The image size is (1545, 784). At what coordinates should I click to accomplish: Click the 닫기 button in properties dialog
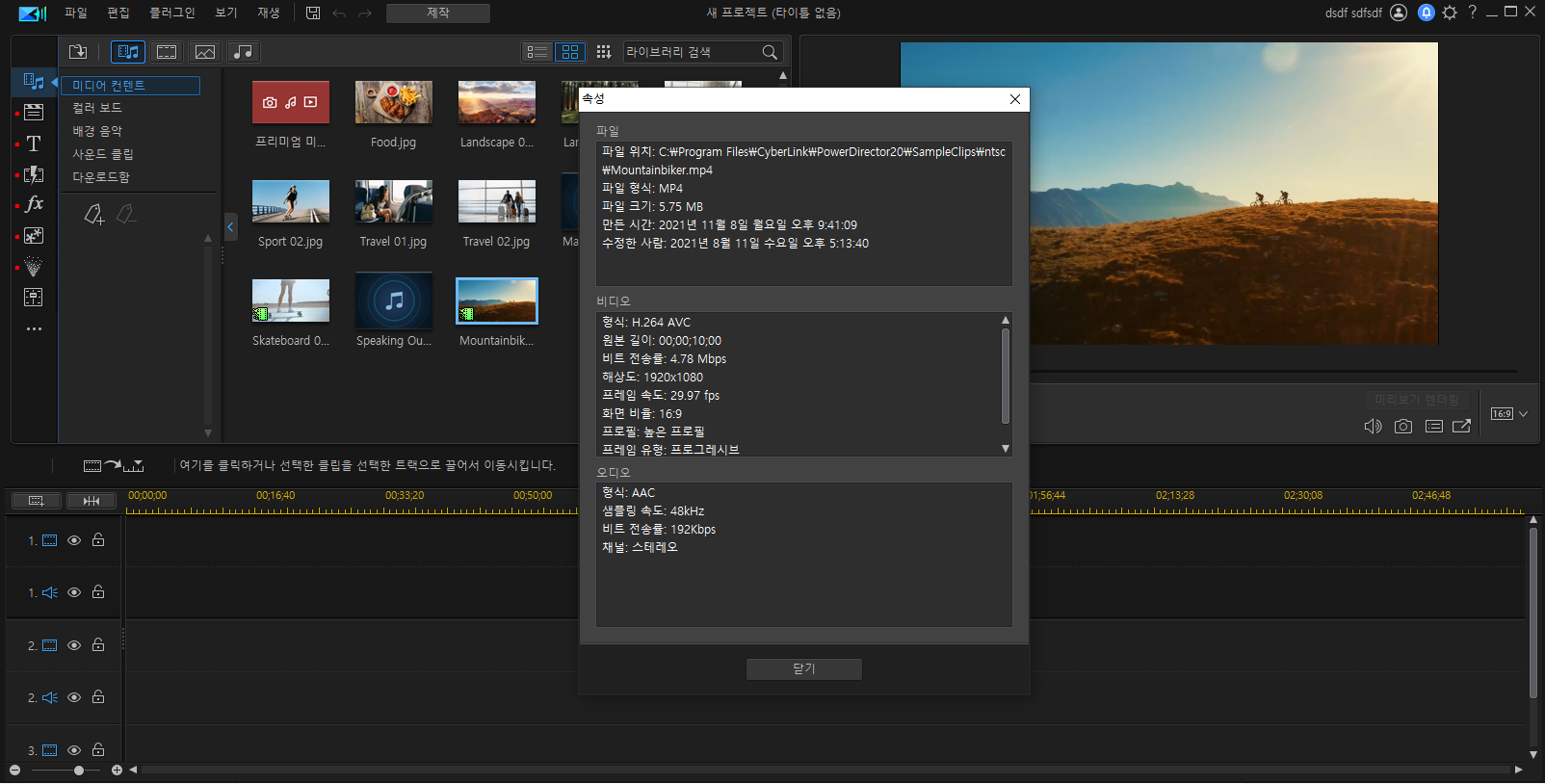pos(804,669)
